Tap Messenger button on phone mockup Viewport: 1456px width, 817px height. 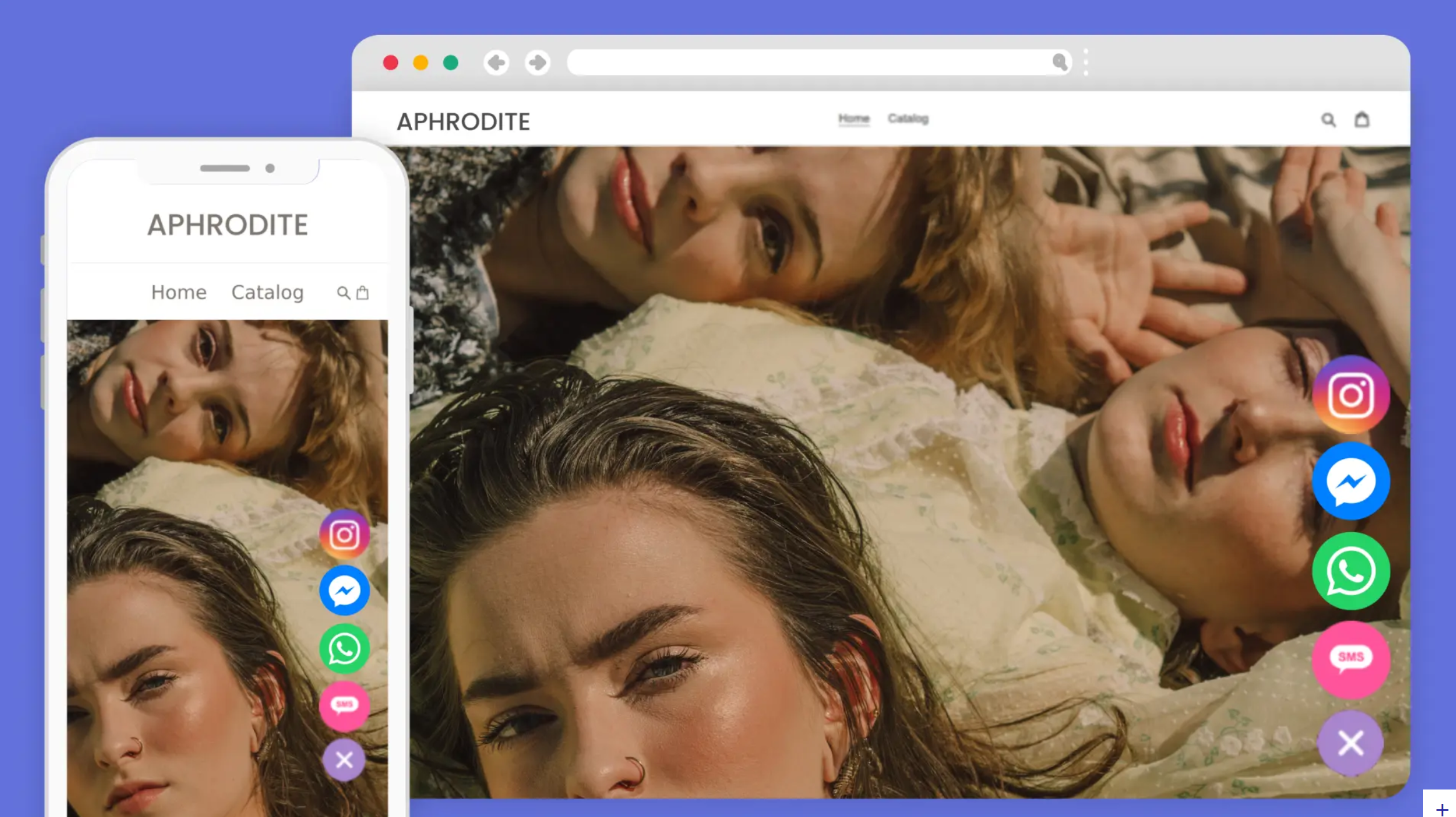pyautogui.click(x=344, y=591)
